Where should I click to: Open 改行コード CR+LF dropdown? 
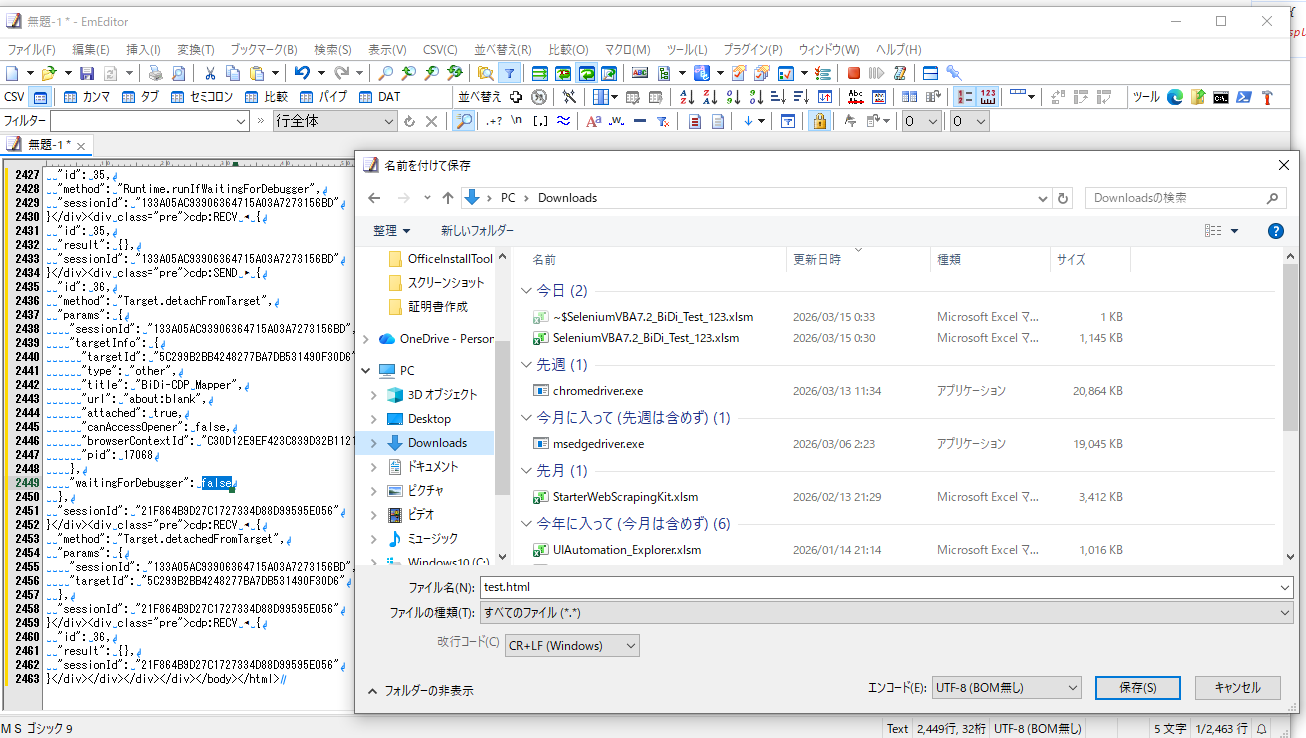tap(572, 646)
